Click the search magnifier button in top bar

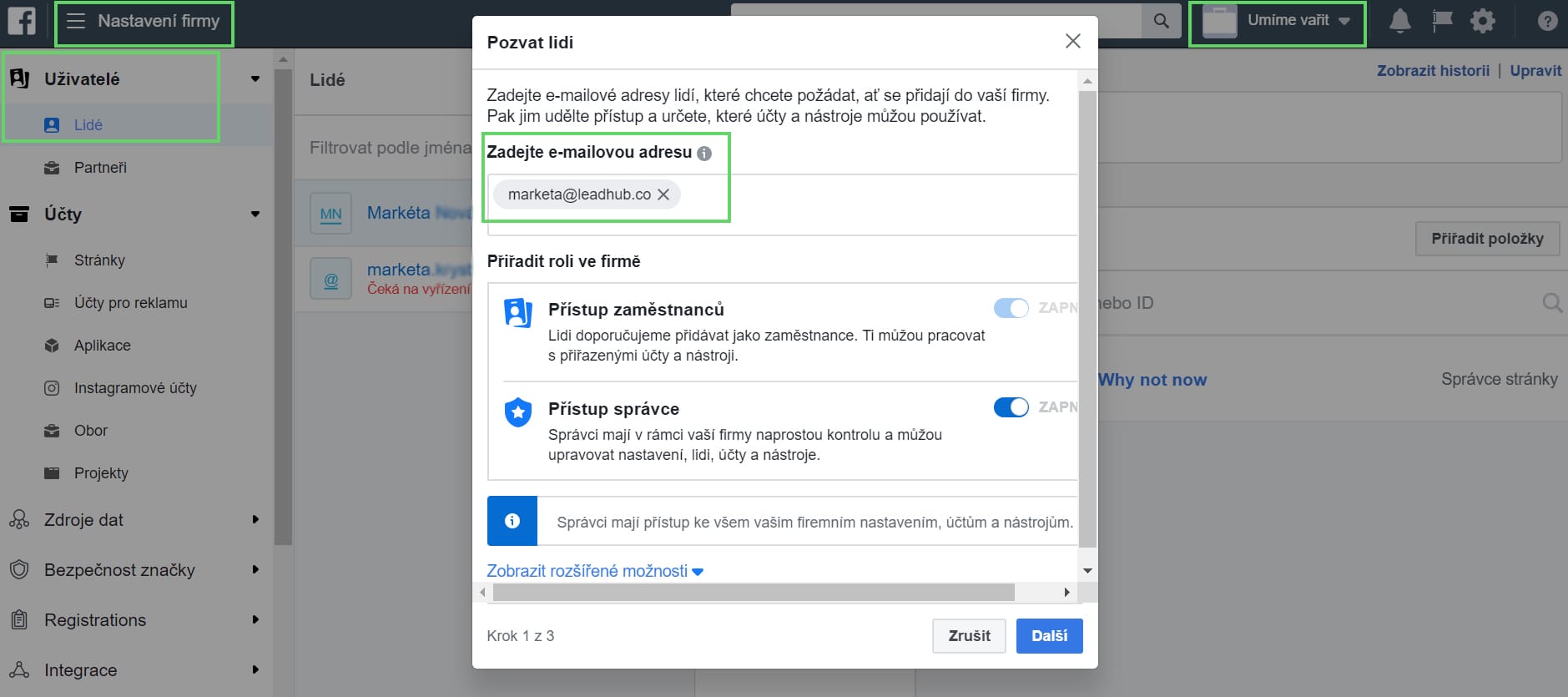point(1161,21)
